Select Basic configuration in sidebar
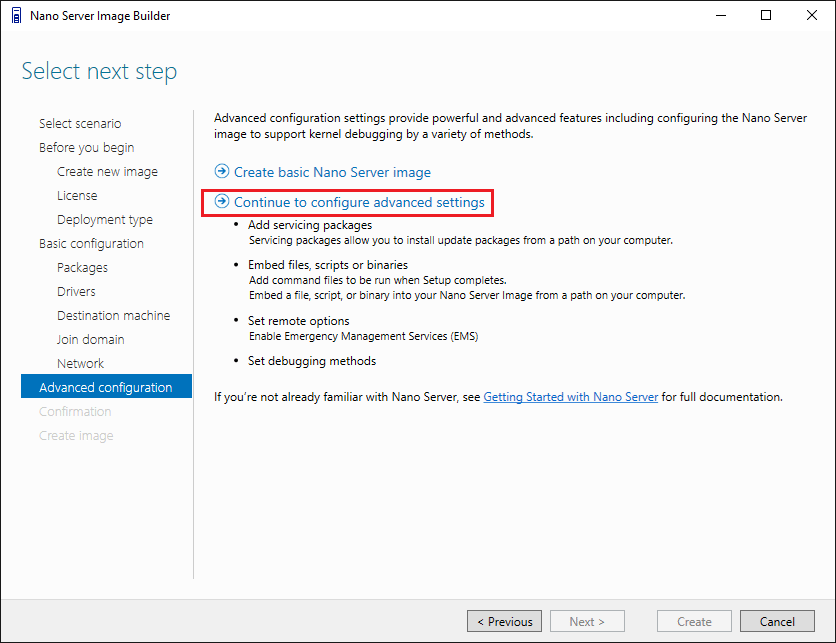Image resolution: width=836 pixels, height=643 pixels. point(91,243)
